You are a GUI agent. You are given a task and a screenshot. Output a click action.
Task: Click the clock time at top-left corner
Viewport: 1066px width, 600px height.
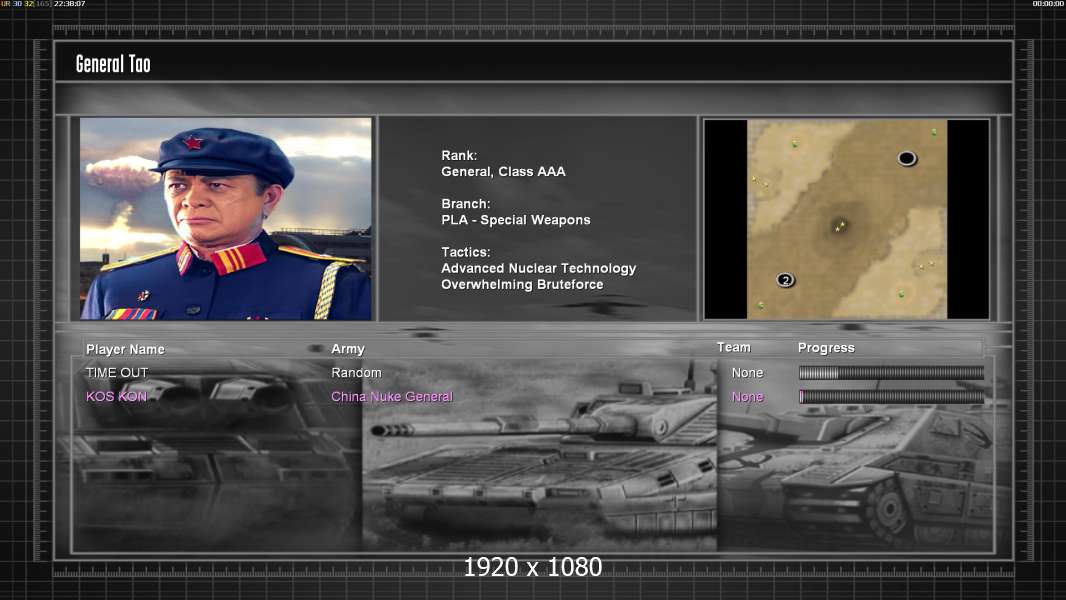click(69, 4)
